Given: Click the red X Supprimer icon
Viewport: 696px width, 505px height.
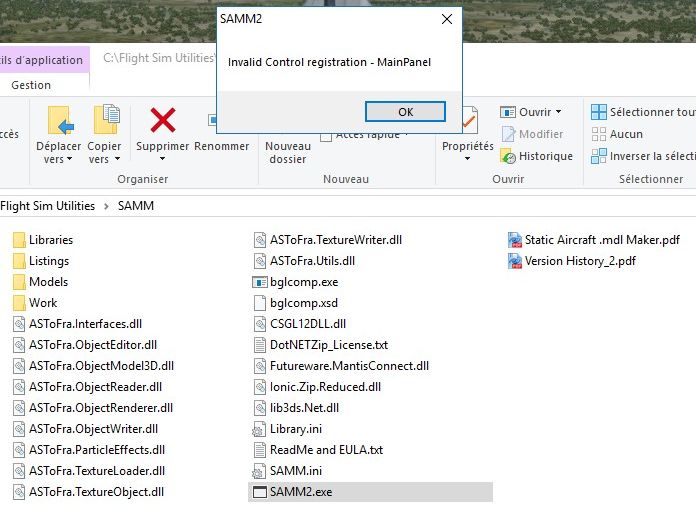Looking at the screenshot, I should (162, 120).
